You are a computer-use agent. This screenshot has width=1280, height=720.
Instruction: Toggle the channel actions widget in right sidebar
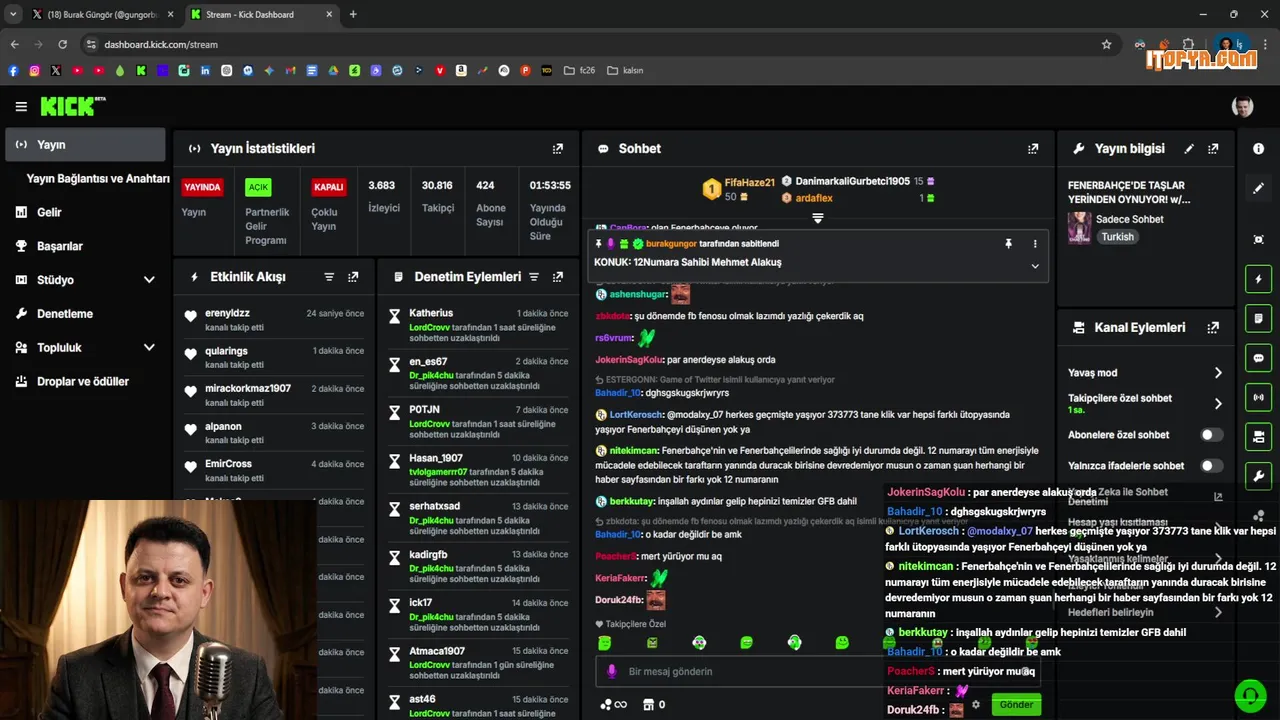[x=1259, y=436]
